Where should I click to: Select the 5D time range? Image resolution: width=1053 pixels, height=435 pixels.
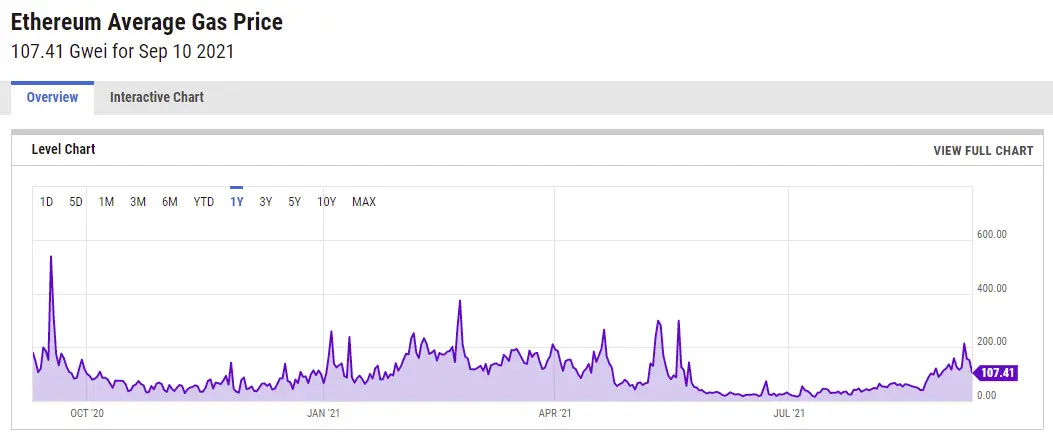coord(76,201)
